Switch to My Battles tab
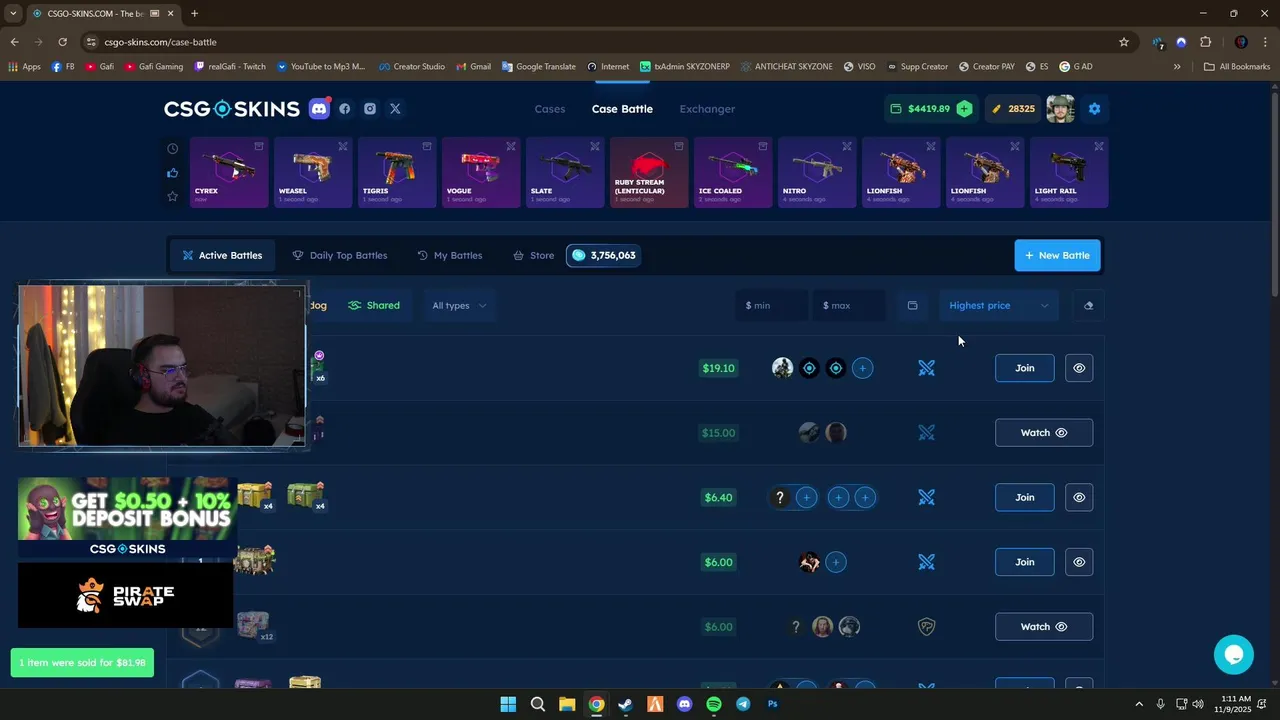 point(450,255)
